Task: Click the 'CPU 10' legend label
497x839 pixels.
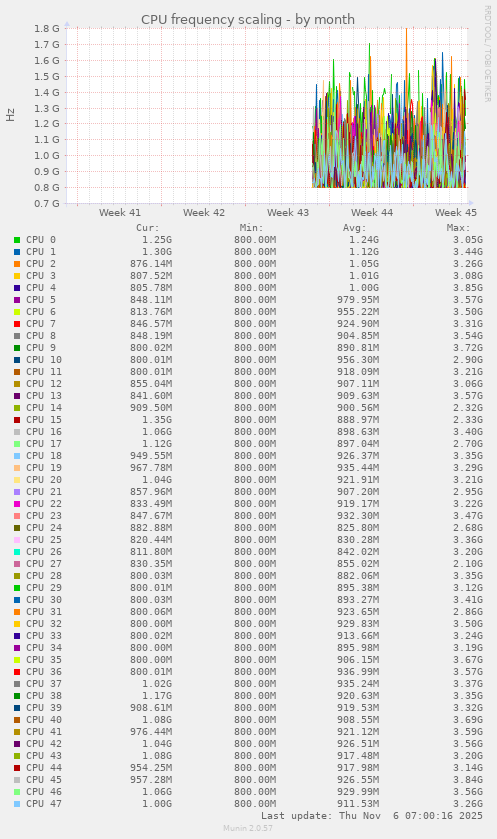Action: tap(44, 360)
